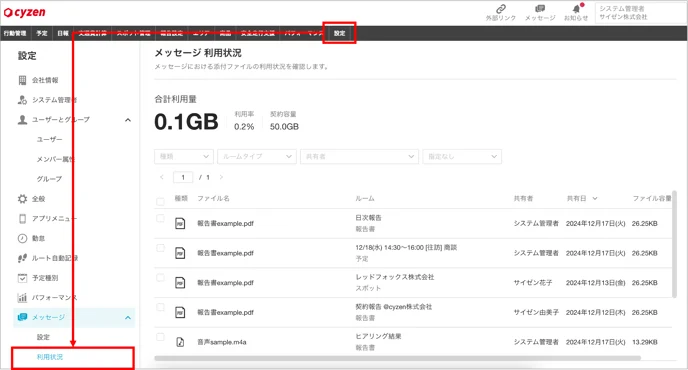Open グループ in the sidebar
This screenshot has height=370, width=688.
pos(49,179)
